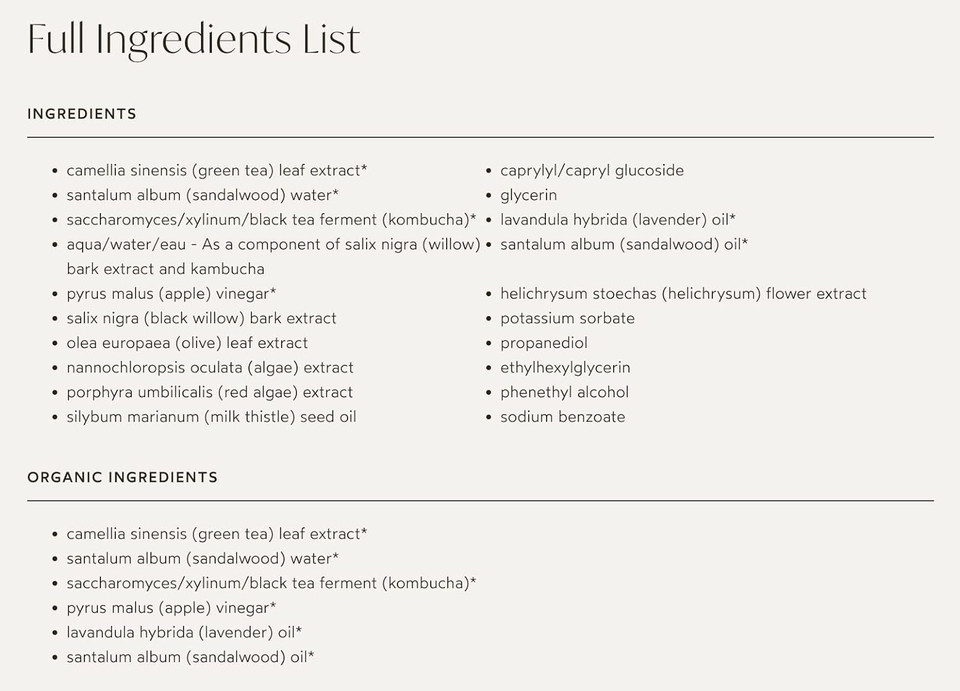
Task: Click olea europaea (olive) leaf extract
Action: 187,343
